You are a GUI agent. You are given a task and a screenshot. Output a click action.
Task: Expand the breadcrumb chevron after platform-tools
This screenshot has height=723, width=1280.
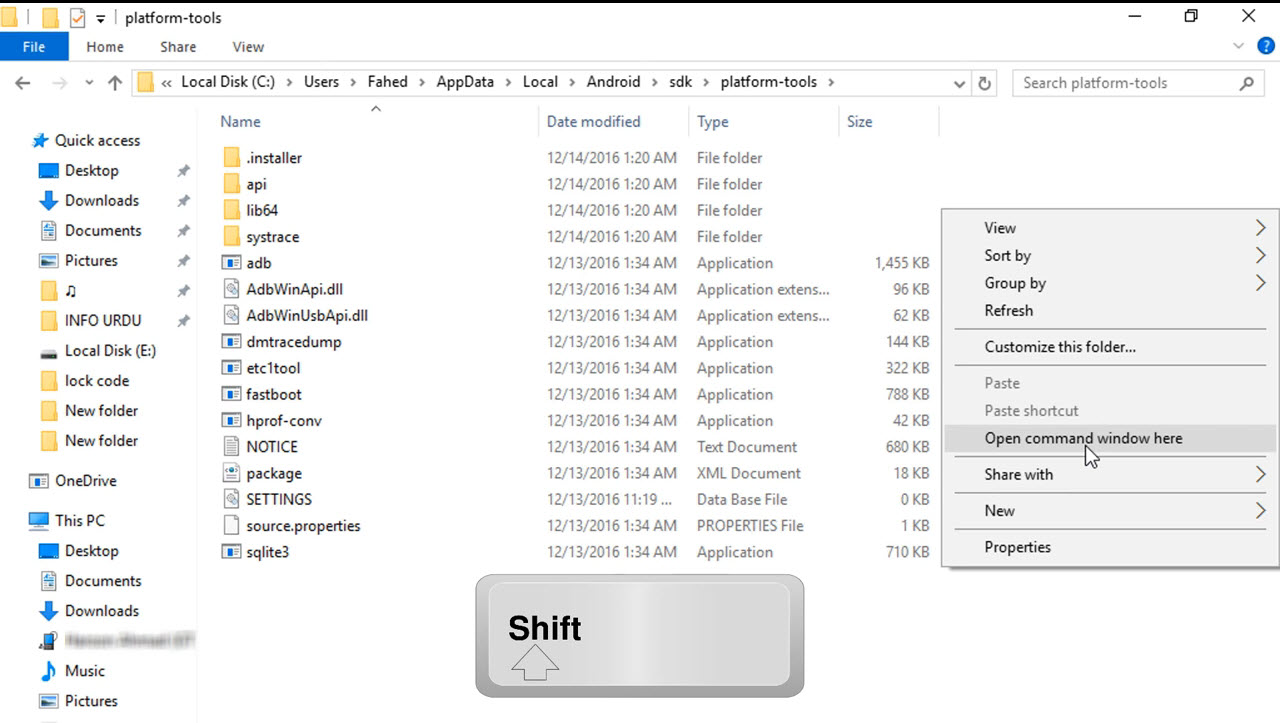[830, 82]
